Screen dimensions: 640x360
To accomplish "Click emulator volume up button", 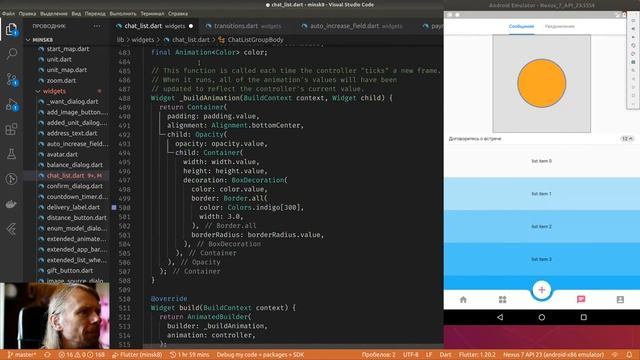I will click(x=633, y=29).
